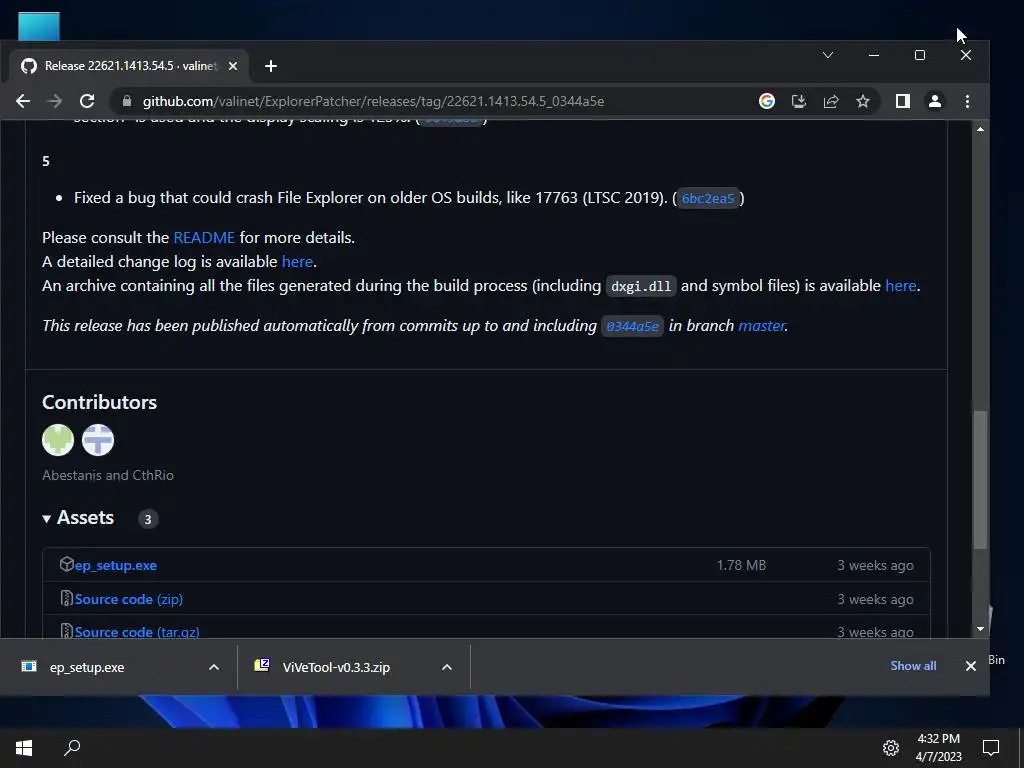This screenshot has height=768, width=1024.
Task: Open the Windows Start menu
Action: click(x=24, y=748)
